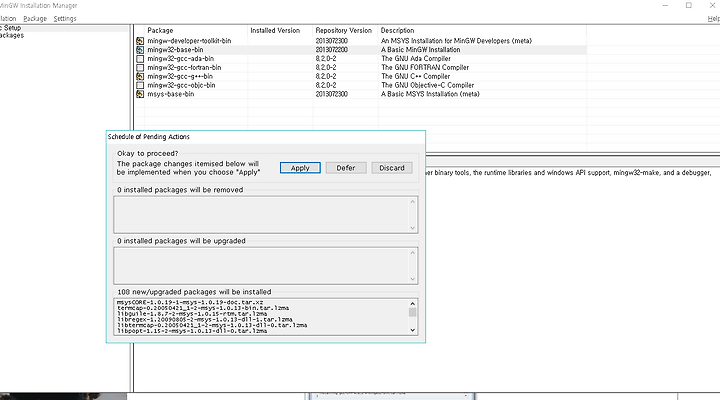Toggle mark for mingw32-base-bin package
Image resolution: width=720 pixels, height=400 pixels.
click(x=140, y=50)
